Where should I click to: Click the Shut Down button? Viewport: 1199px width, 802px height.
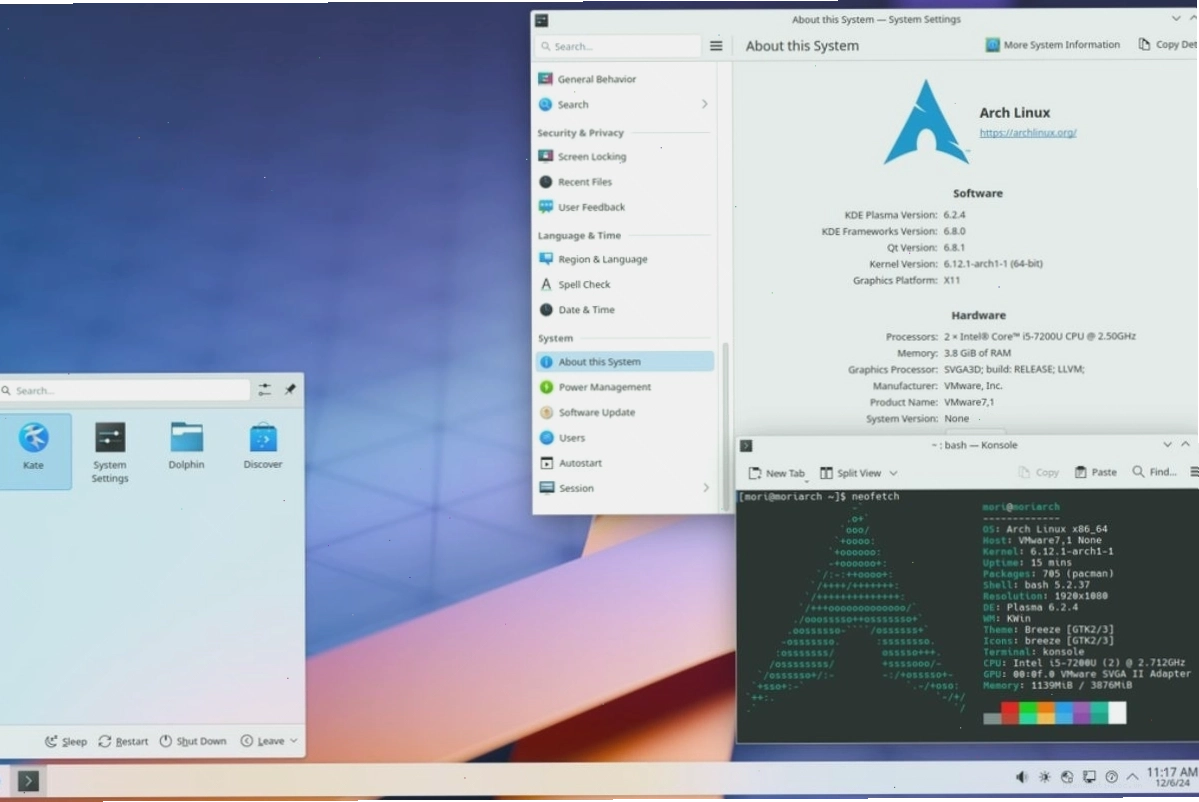[193, 741]
